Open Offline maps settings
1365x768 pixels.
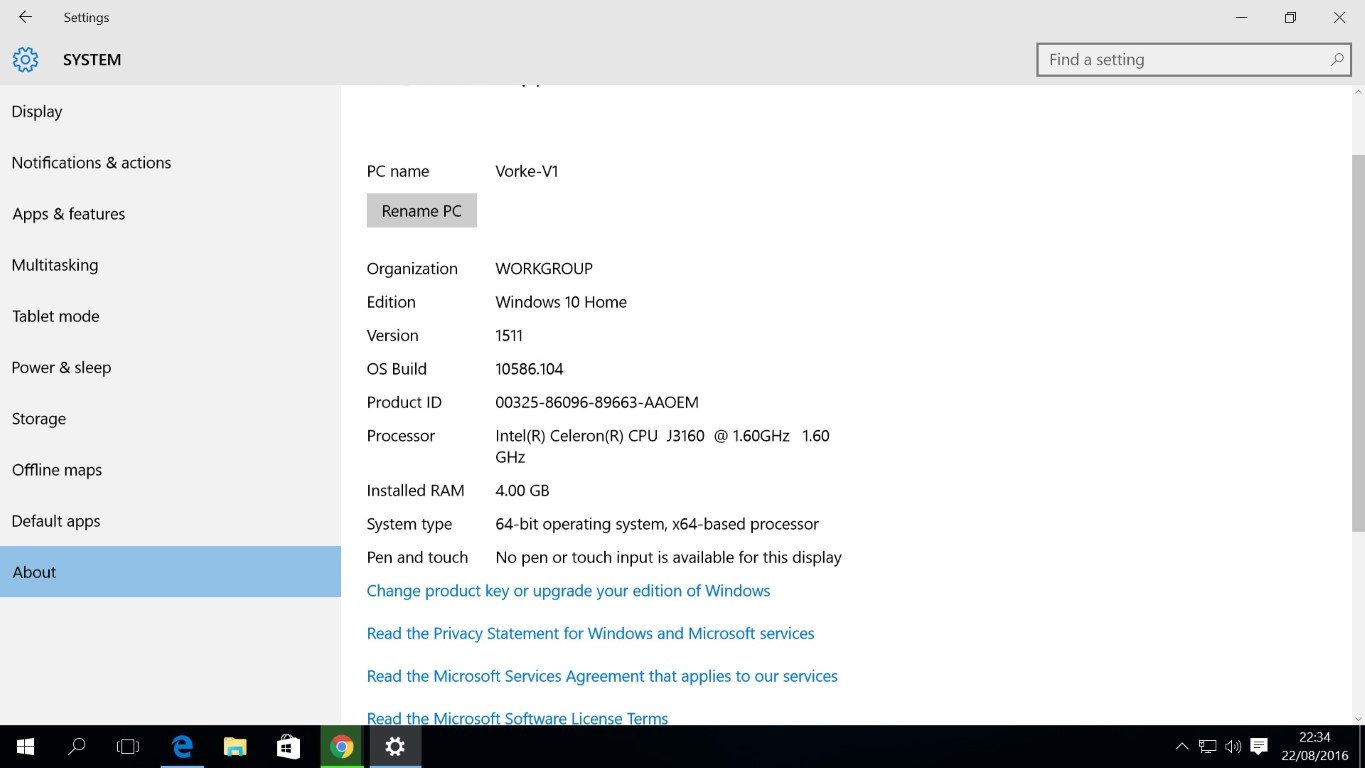[x=170, y=470]
